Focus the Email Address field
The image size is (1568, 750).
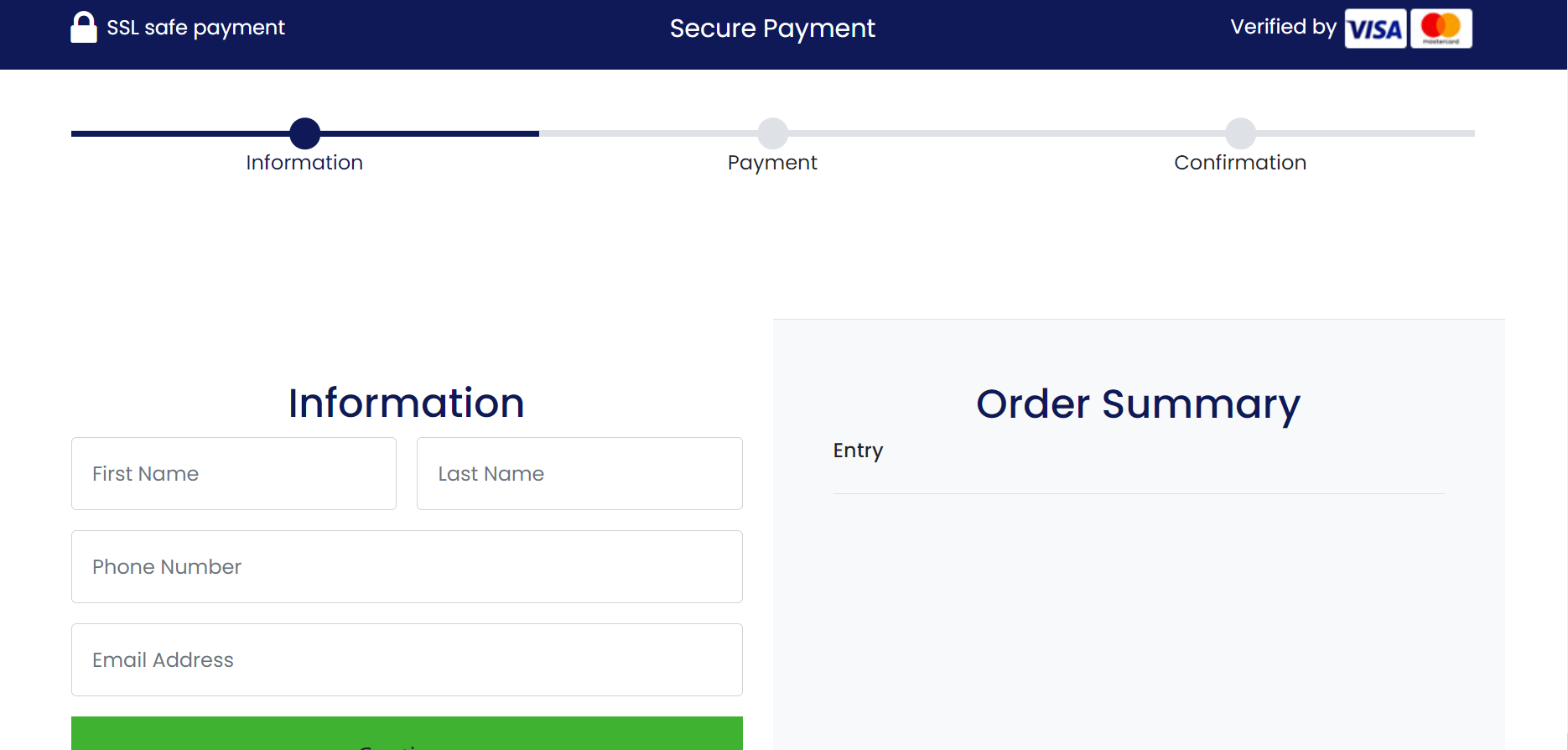pyautogui.click(x=407, y=660)
